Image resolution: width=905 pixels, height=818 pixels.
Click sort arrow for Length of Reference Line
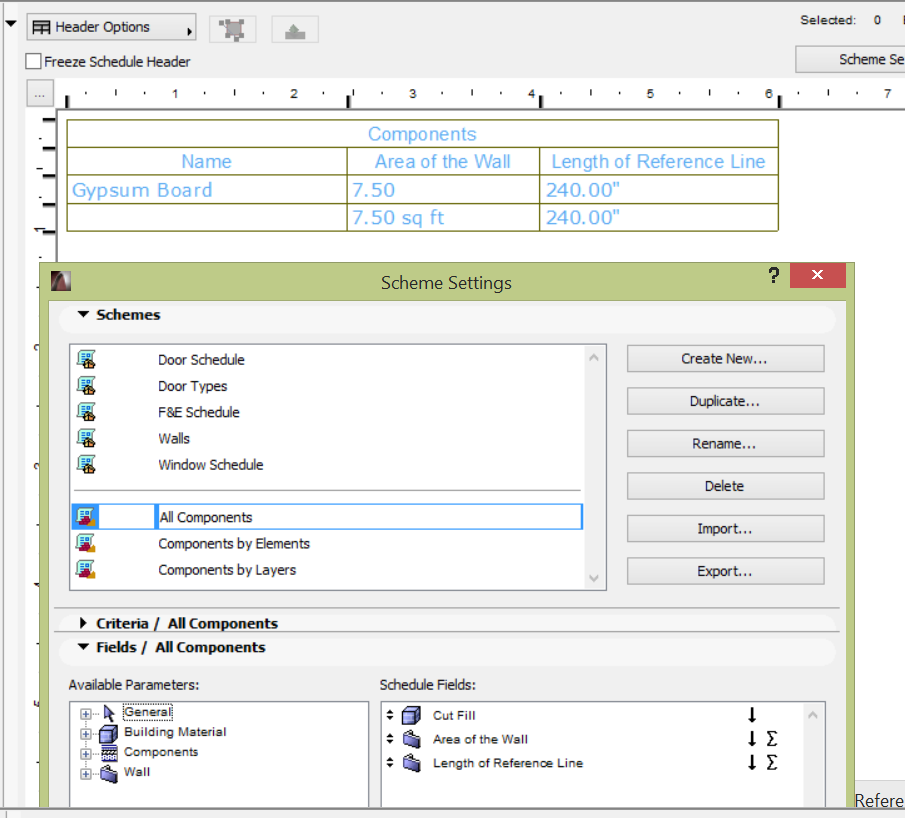752,763
